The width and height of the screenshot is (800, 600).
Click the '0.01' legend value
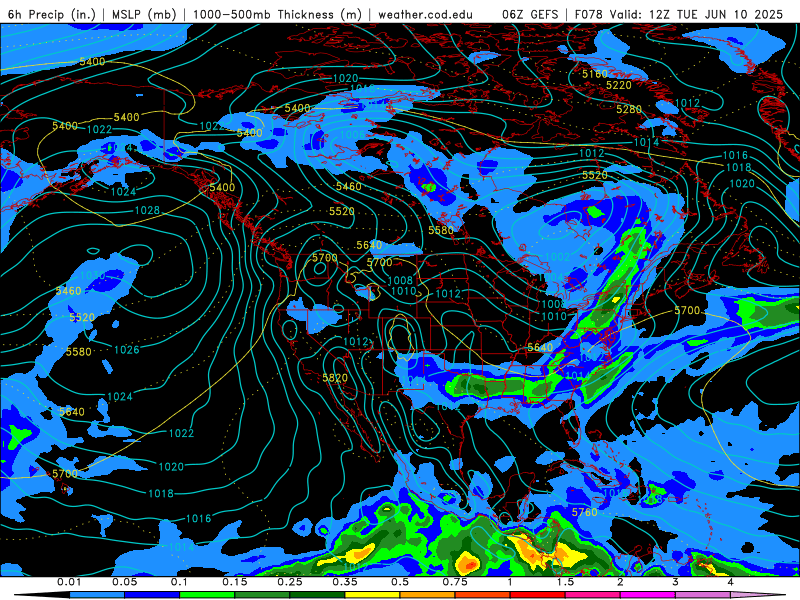point(68,582)
